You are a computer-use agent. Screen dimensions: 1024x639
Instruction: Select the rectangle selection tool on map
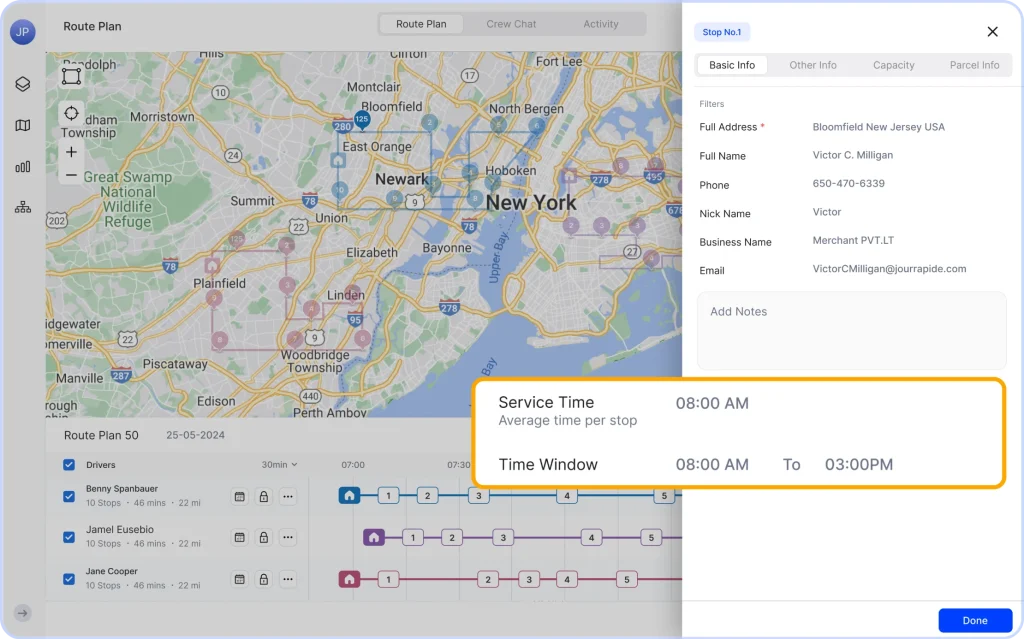click(x=71, y=76)
